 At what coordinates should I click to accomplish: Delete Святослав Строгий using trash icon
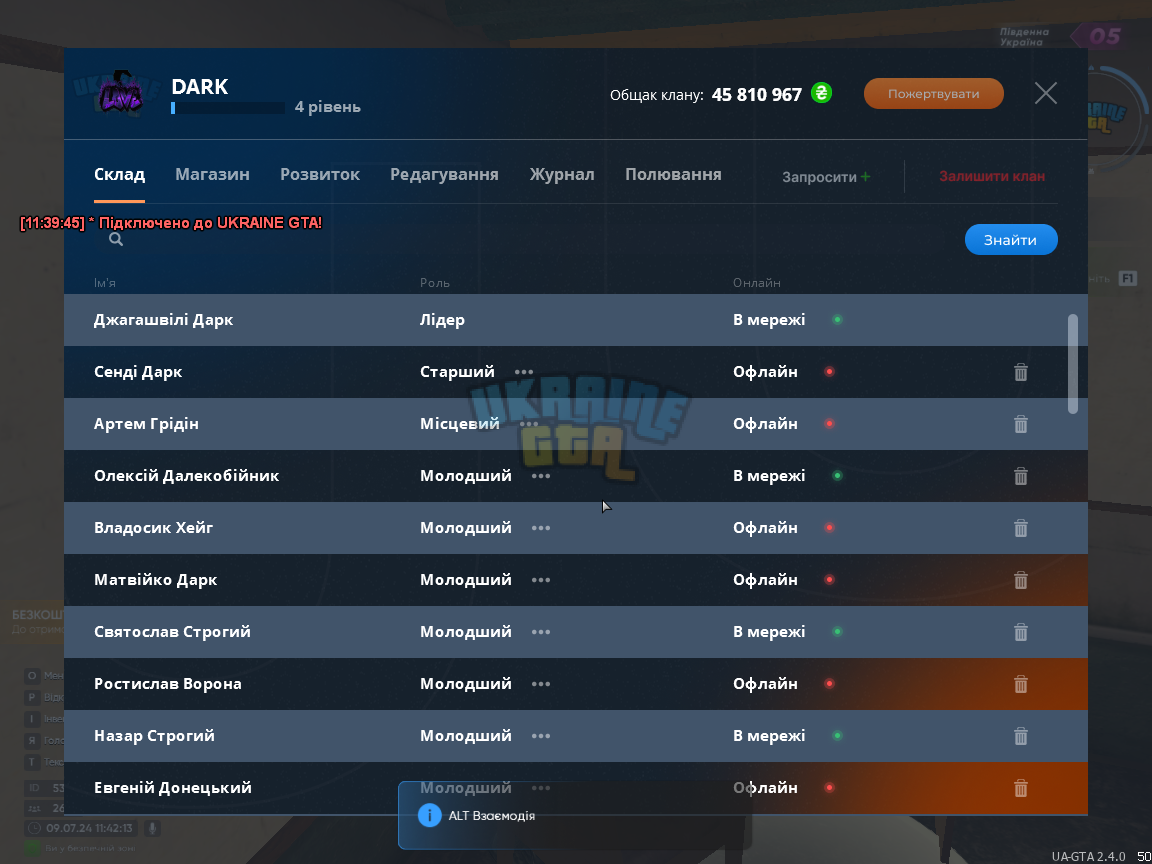tap(1020, 633)
